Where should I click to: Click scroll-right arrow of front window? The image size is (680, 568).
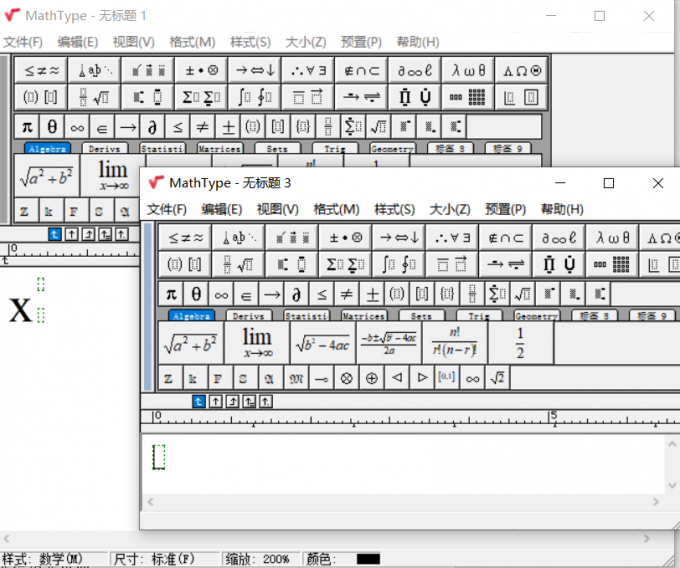point(655,502)
